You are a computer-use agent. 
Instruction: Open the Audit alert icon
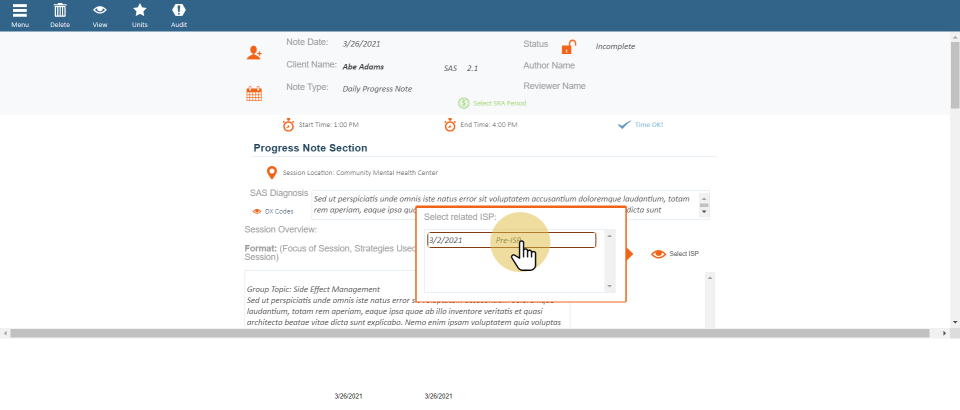tap(178, 10)
